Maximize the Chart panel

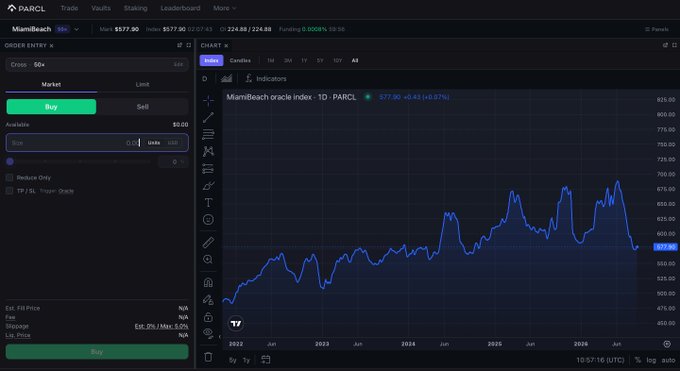674,45
